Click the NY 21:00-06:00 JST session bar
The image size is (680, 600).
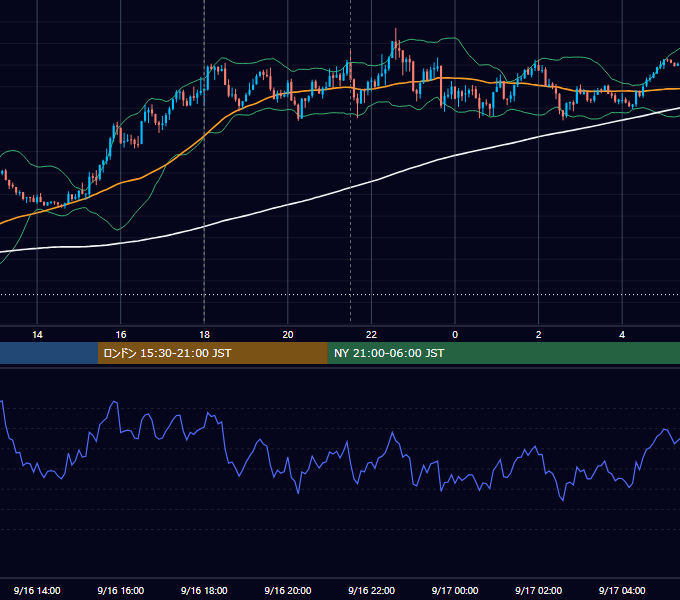click(x=503, y=353)
